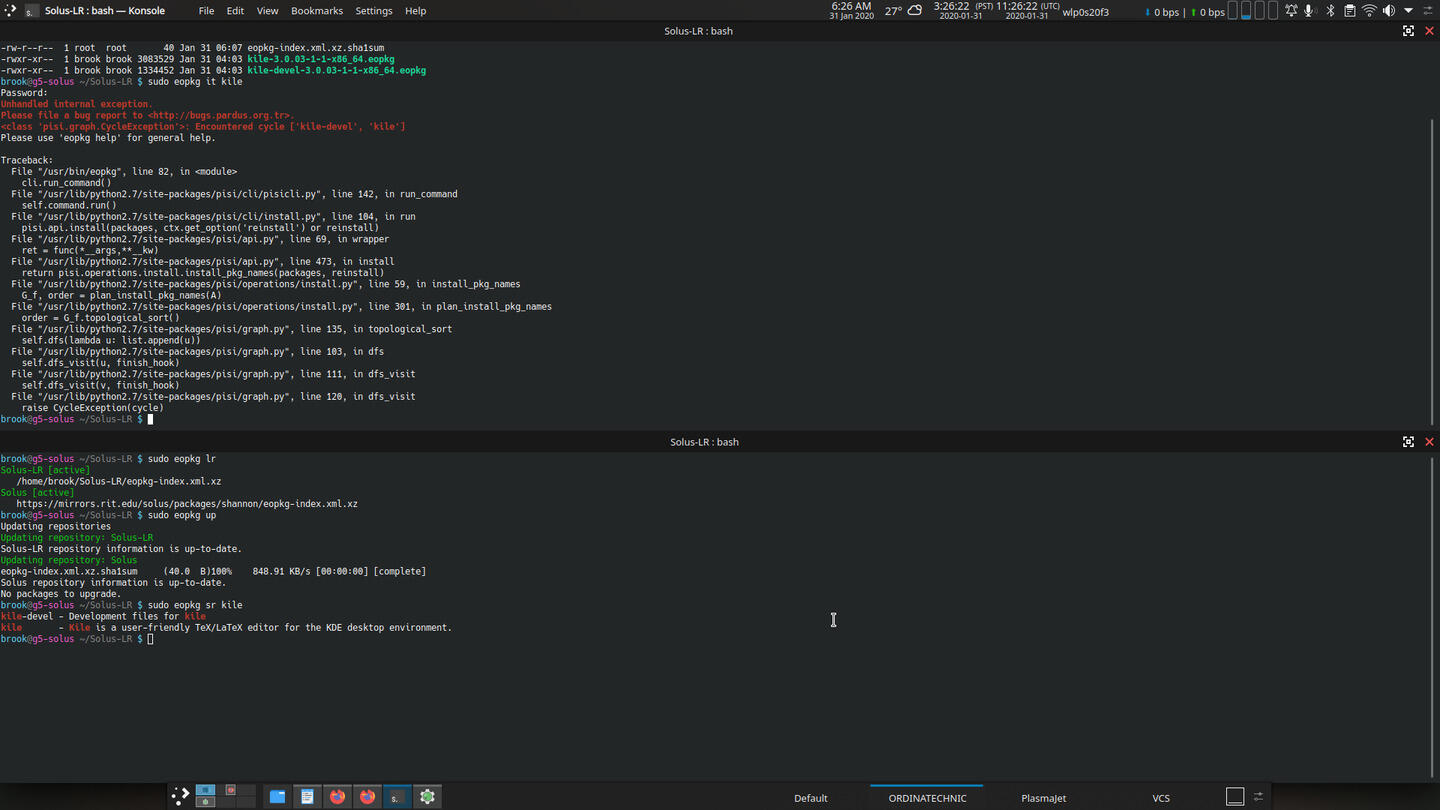This screenshot has height=810, width=1440.
Task: Click the bugs.pardus.org.tr URL in the error
Action: coord(218,115)
